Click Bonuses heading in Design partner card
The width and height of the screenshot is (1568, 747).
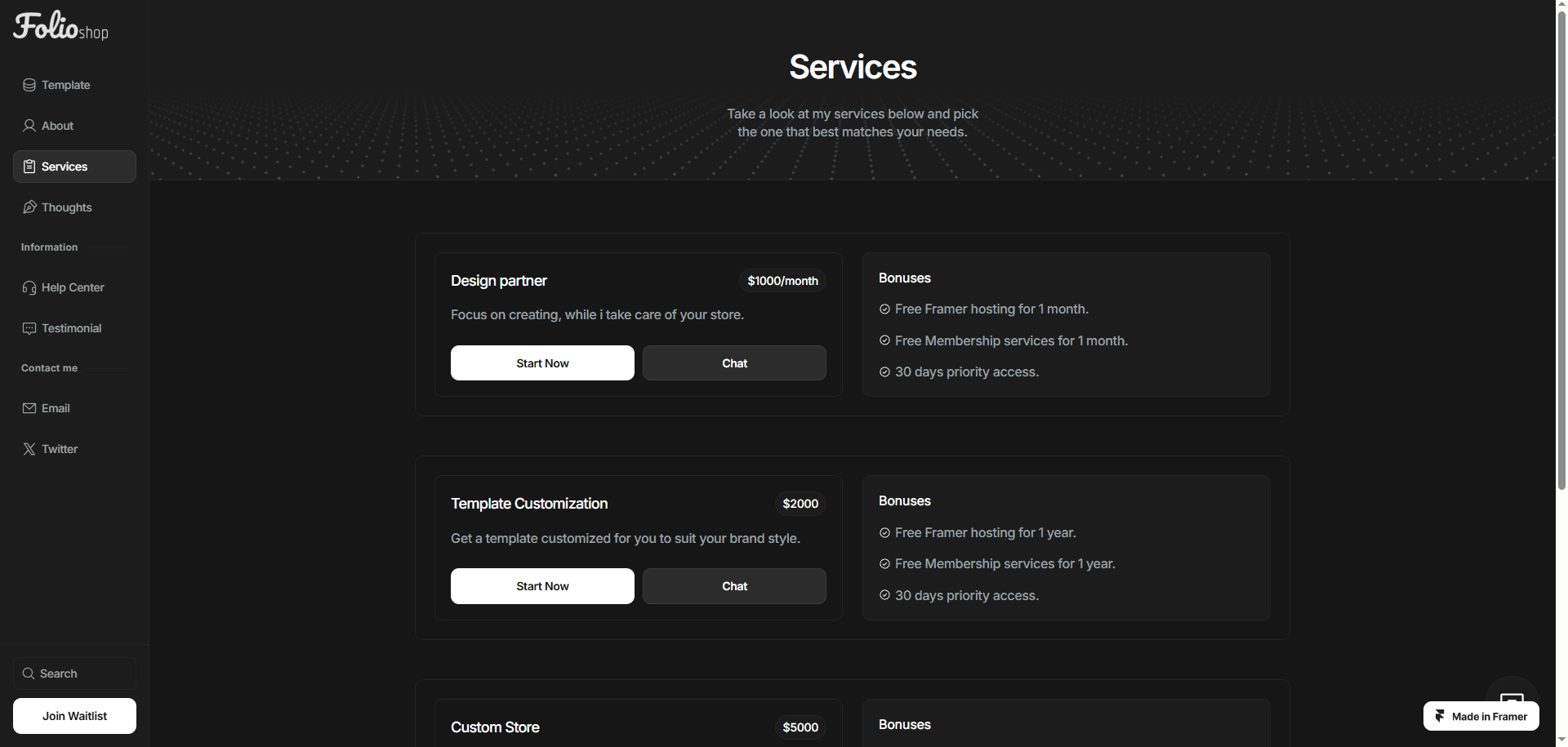(905, 278)
